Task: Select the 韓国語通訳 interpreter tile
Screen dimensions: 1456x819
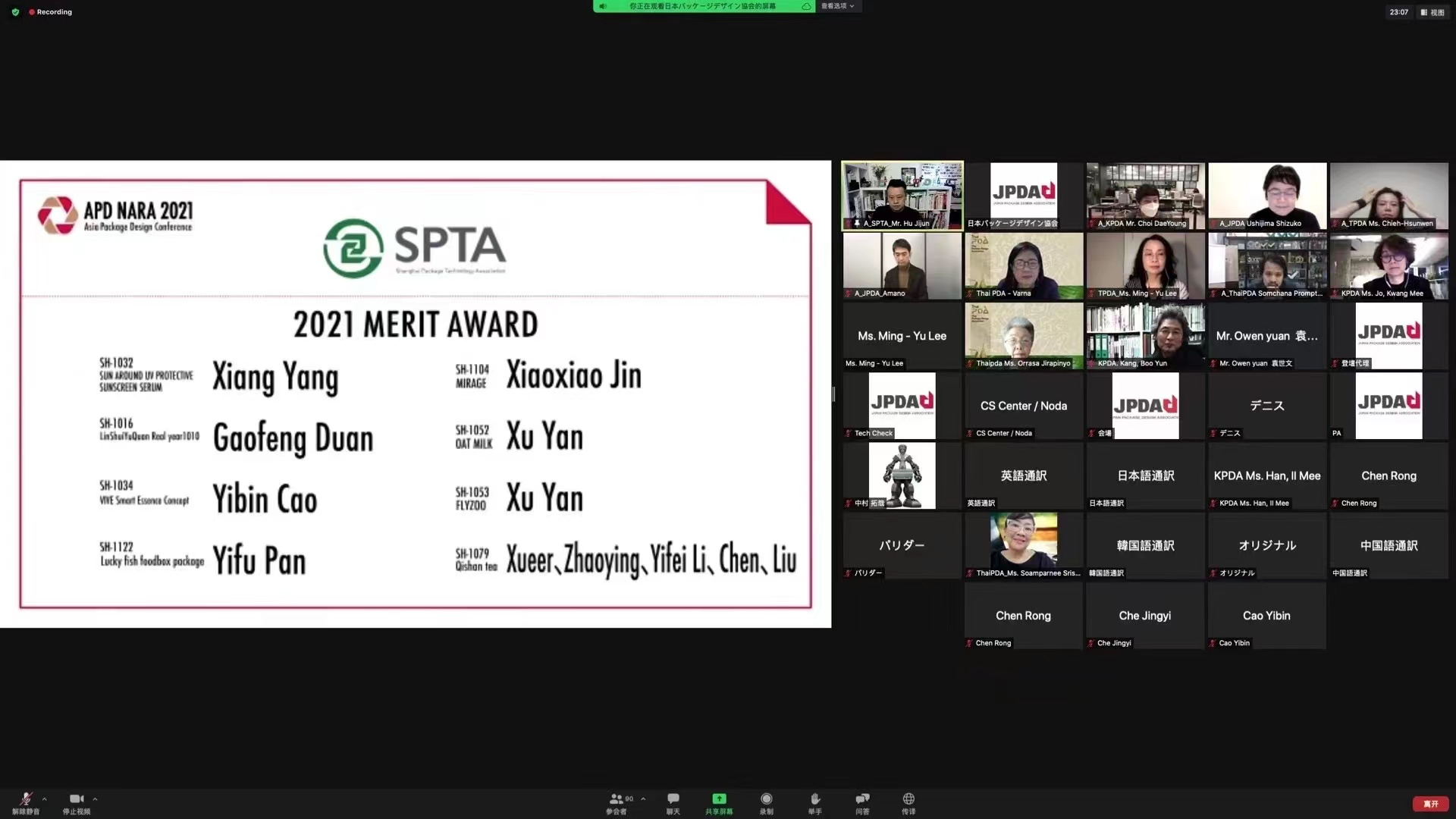Action: [x=1145, y=545]
